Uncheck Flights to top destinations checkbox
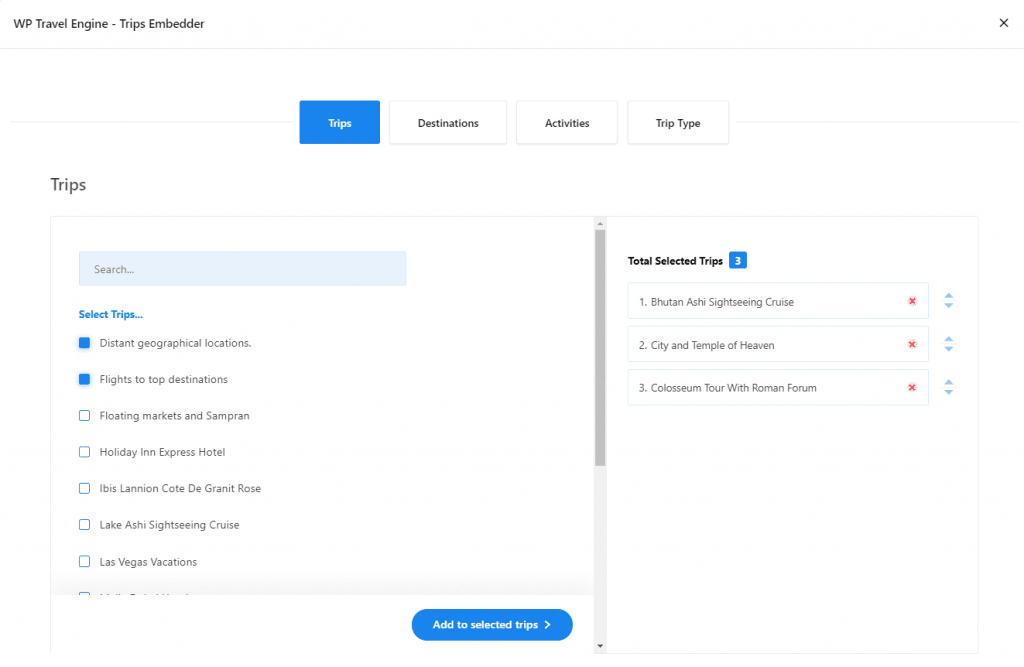 (84, 379)
